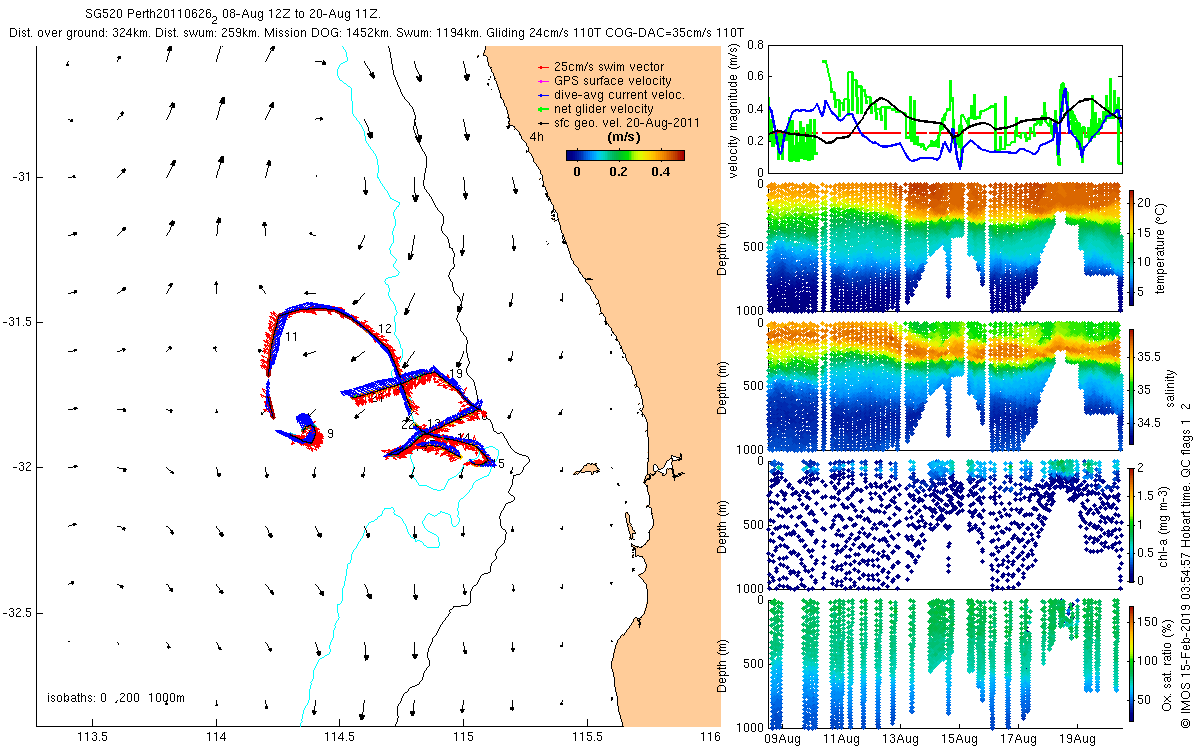Click the '17Aug' date tick
Image resolution: width=1200 pixels, height=750 pixels.
click(1017, 739)
